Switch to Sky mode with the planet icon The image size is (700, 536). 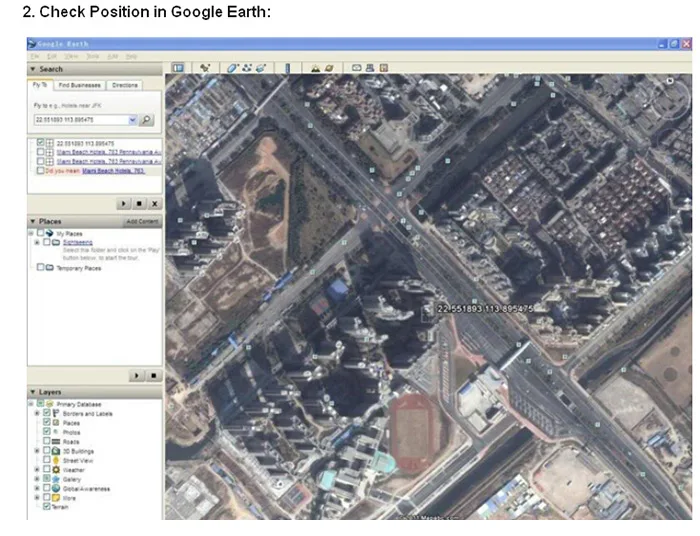[329, 68]
